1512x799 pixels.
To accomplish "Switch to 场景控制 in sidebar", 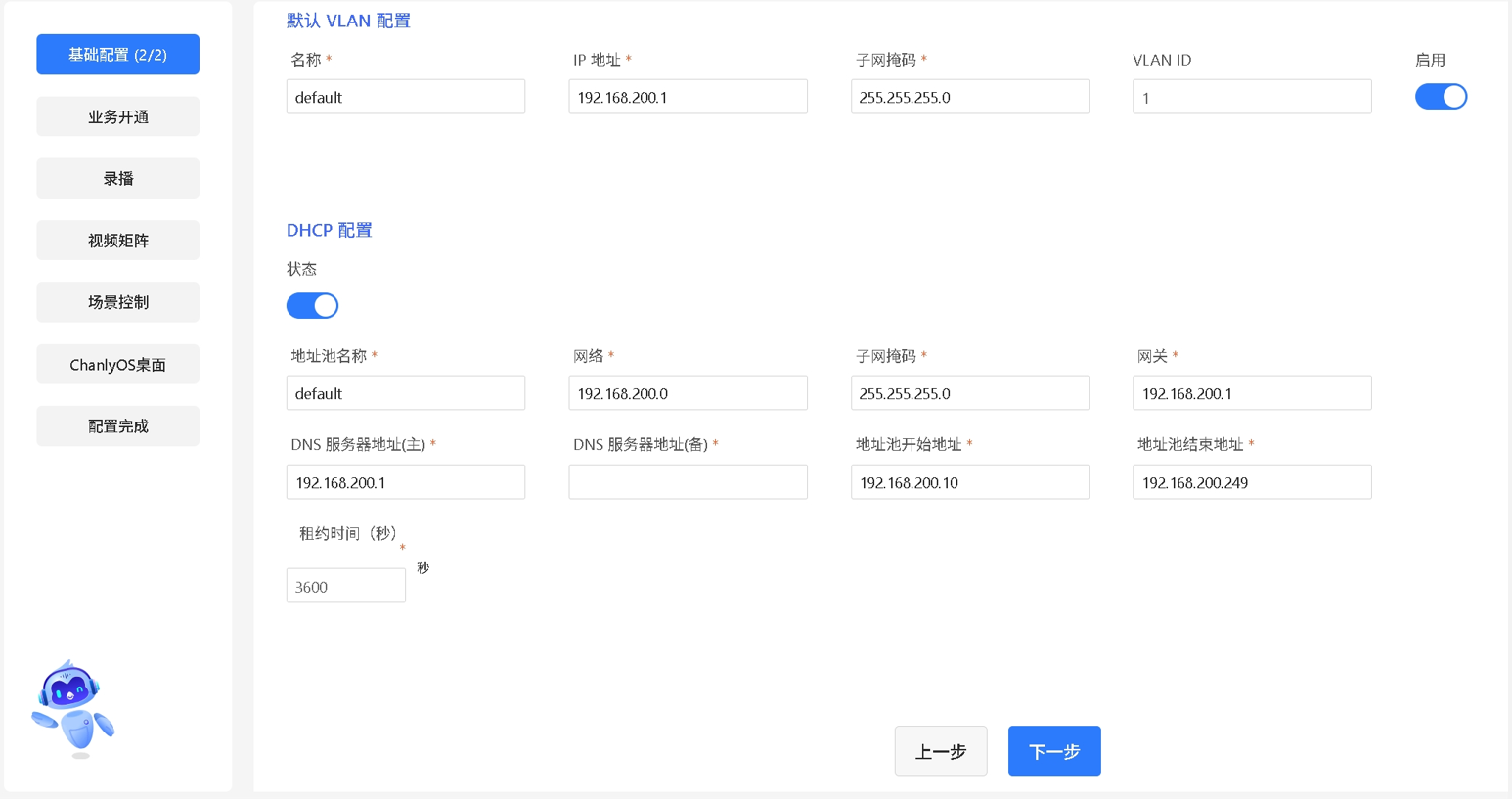I will tap(118, 302).
